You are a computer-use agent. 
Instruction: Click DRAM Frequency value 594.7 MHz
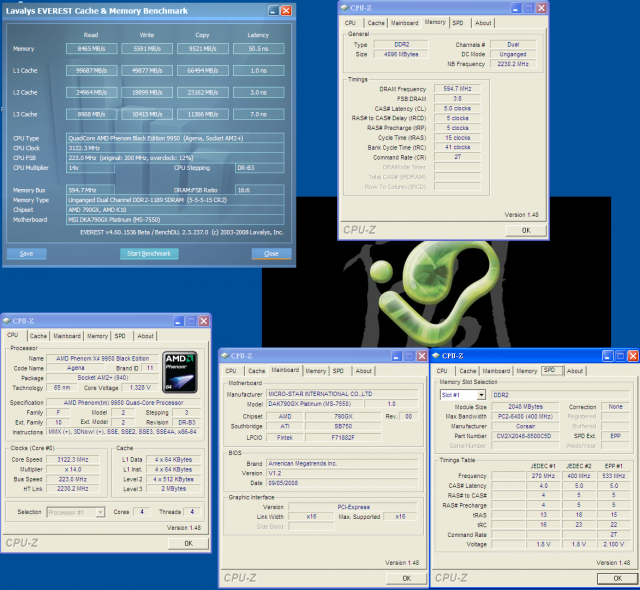(x=457, y=89)
